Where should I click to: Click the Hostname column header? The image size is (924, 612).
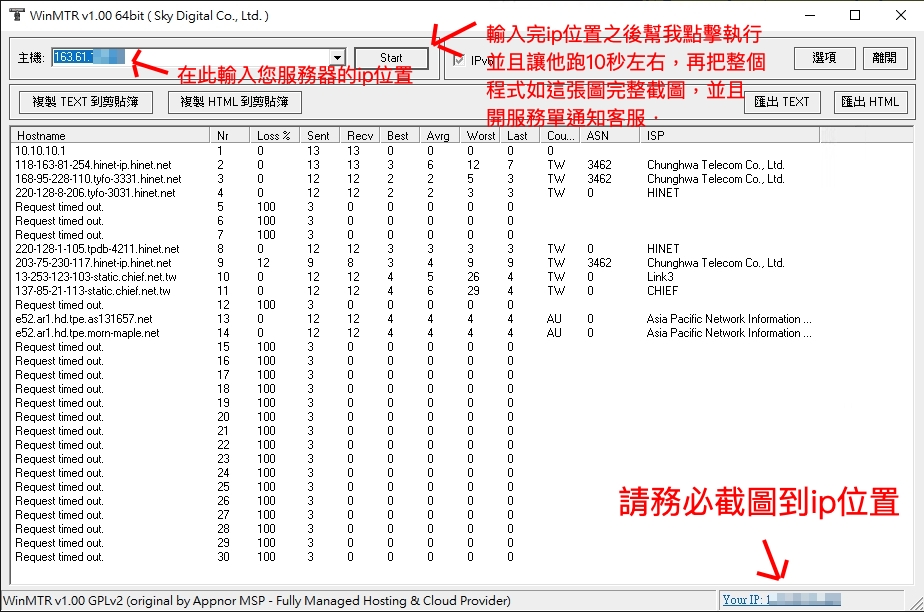click(110, 135)
